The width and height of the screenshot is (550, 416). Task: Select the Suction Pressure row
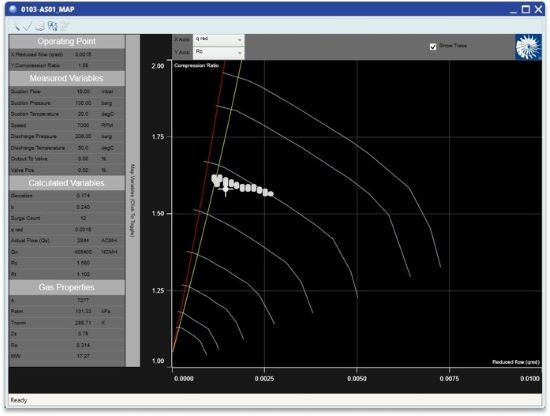pyautogui.click(x=67, y=103)
